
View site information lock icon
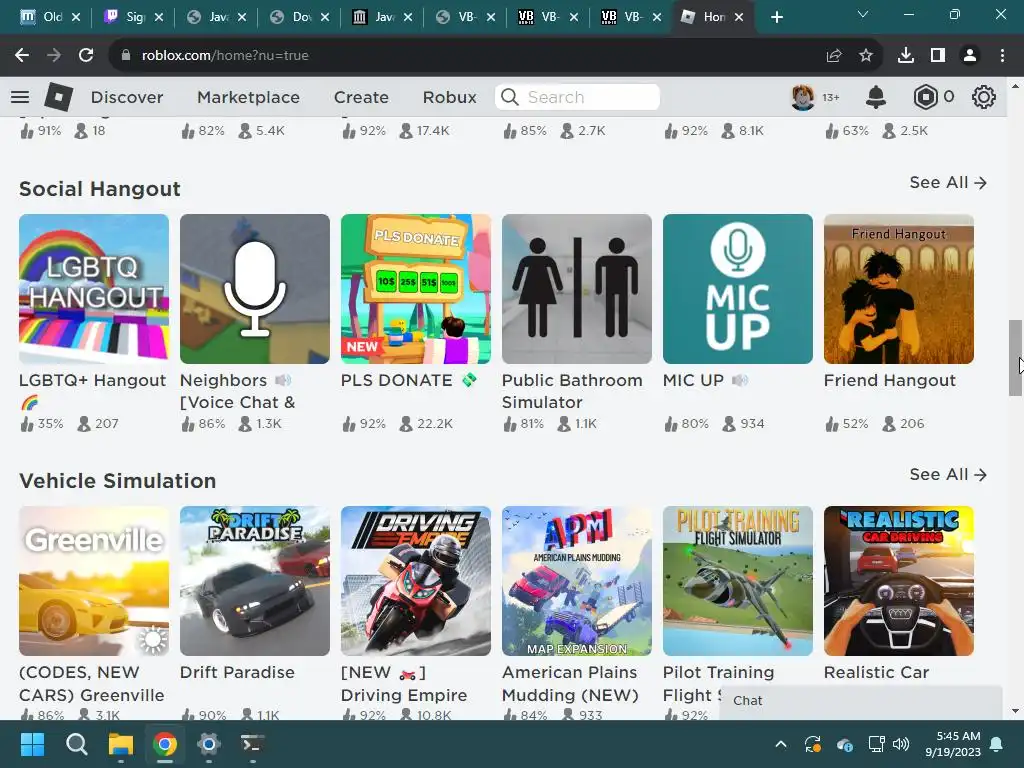click(126, 56)
